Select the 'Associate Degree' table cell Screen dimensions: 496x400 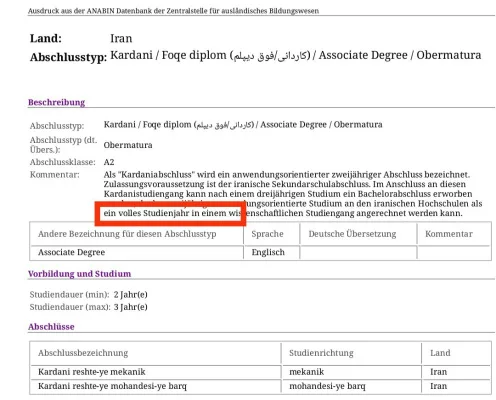71,252
